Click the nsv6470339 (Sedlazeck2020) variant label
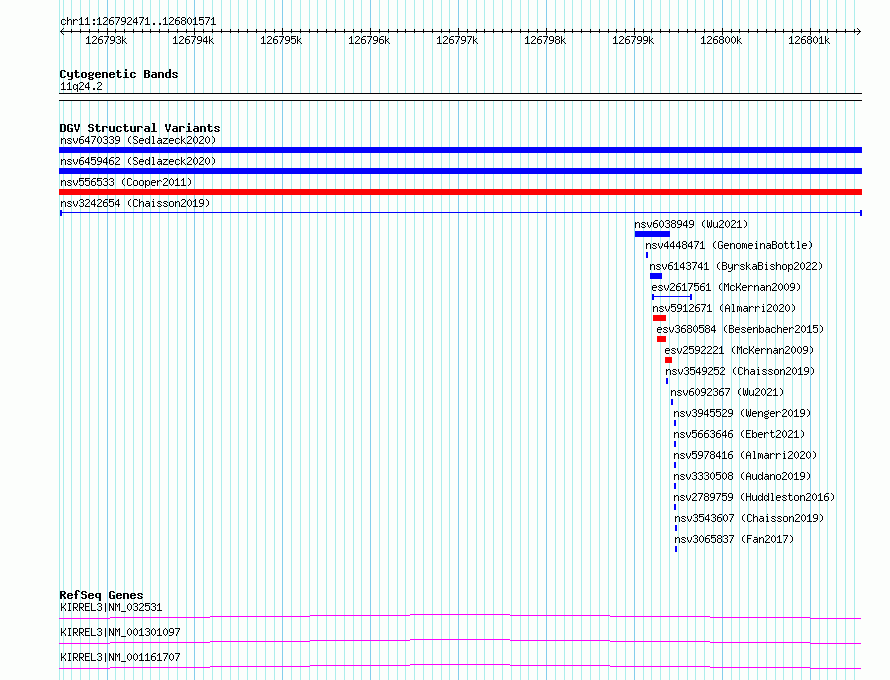 (138, 140)
